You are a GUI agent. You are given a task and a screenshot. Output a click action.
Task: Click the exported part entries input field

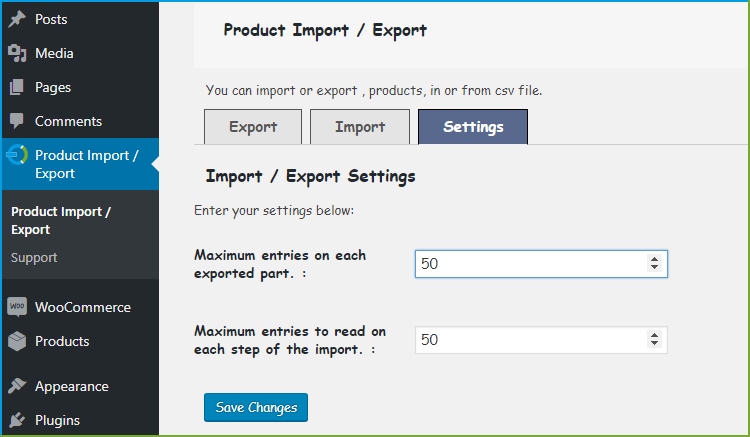point(530,264)
